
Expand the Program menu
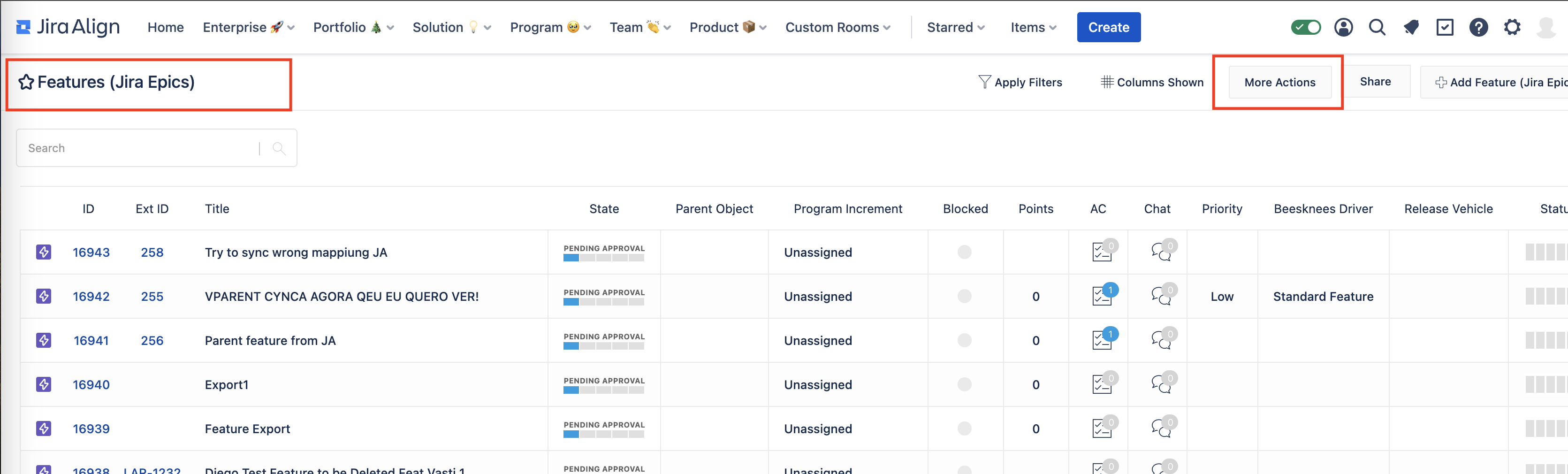click(550, 27)
